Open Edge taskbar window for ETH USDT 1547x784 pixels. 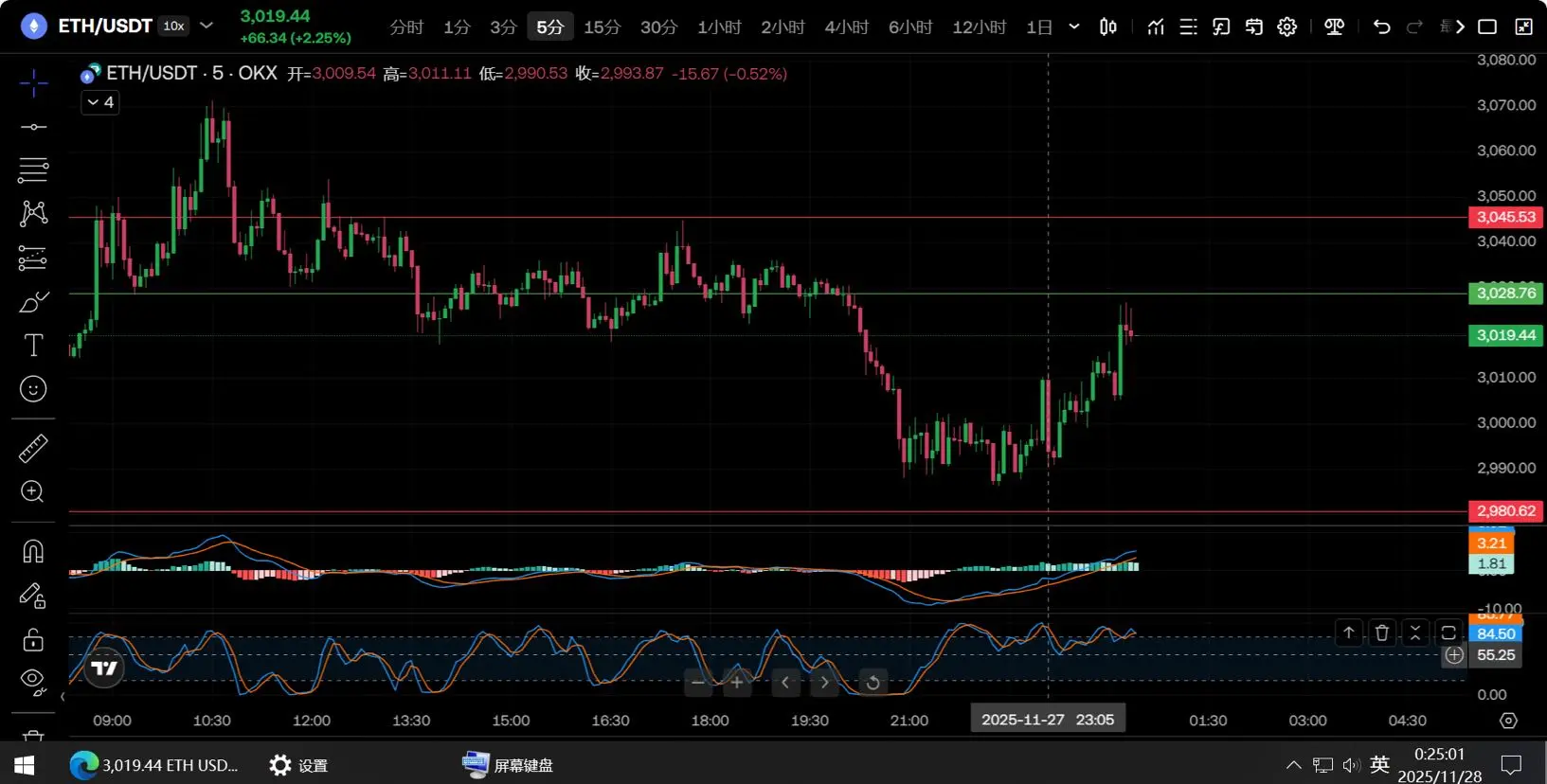(154, 764)
